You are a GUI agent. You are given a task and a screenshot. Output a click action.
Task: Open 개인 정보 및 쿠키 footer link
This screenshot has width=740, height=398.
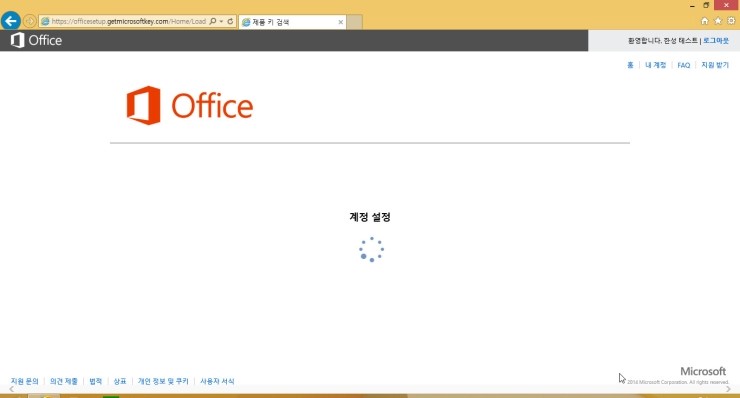tap(163, 381)
